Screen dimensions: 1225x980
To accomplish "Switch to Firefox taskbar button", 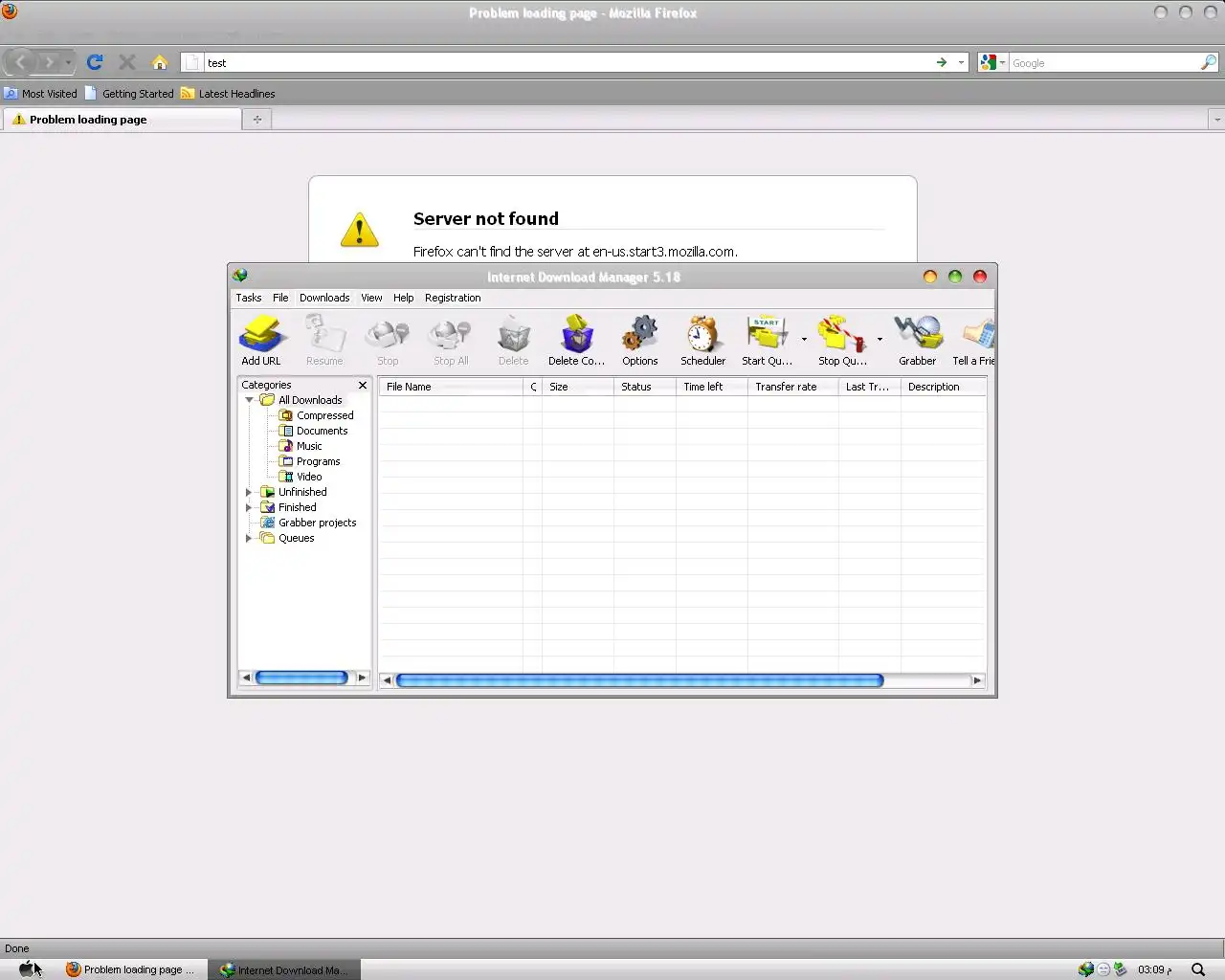I will coord(131,969).
